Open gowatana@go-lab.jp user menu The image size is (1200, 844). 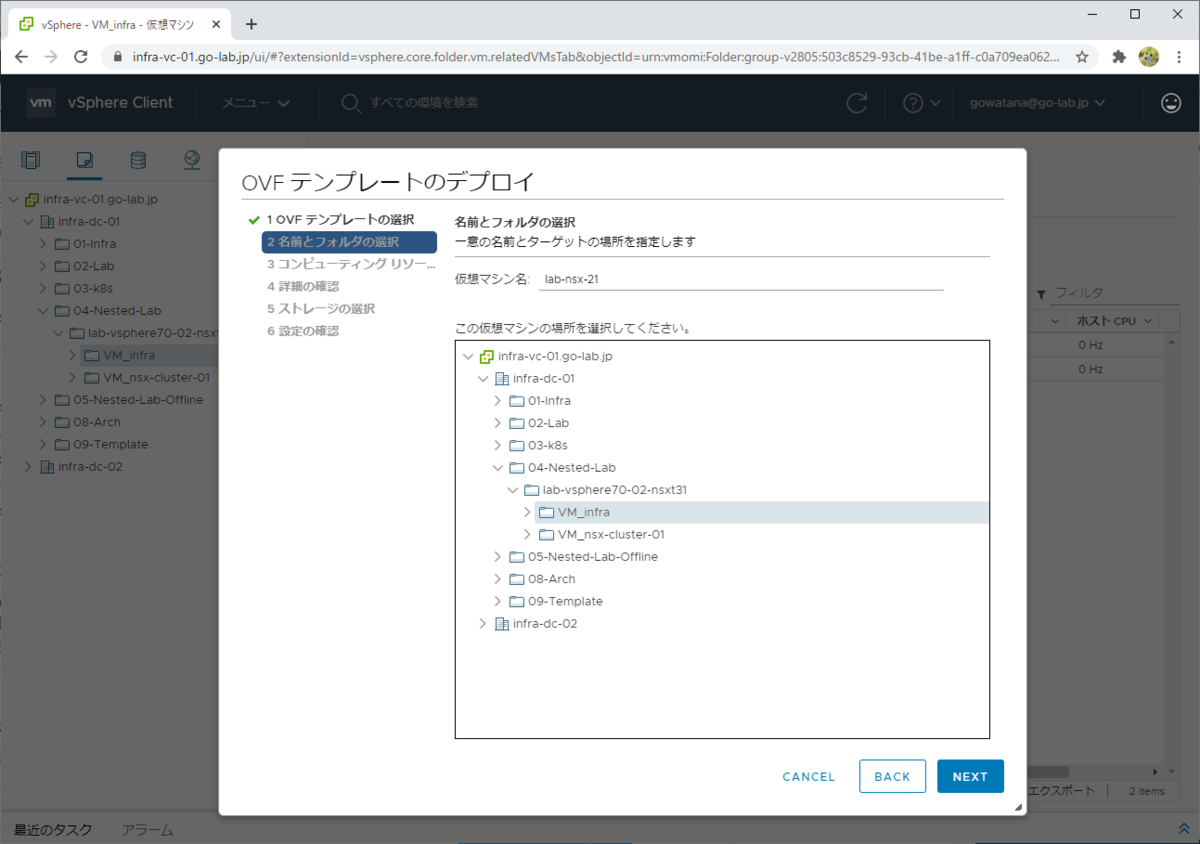[1037, 103]
